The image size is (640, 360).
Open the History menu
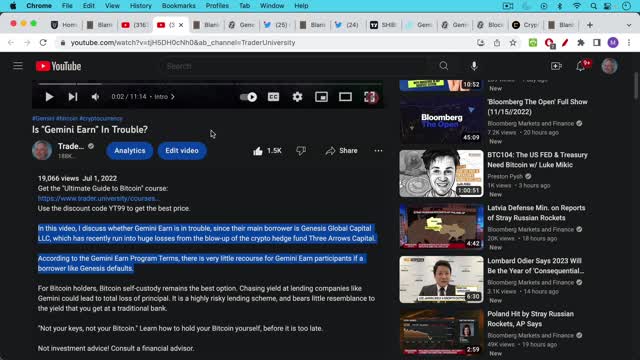(140, 6)
